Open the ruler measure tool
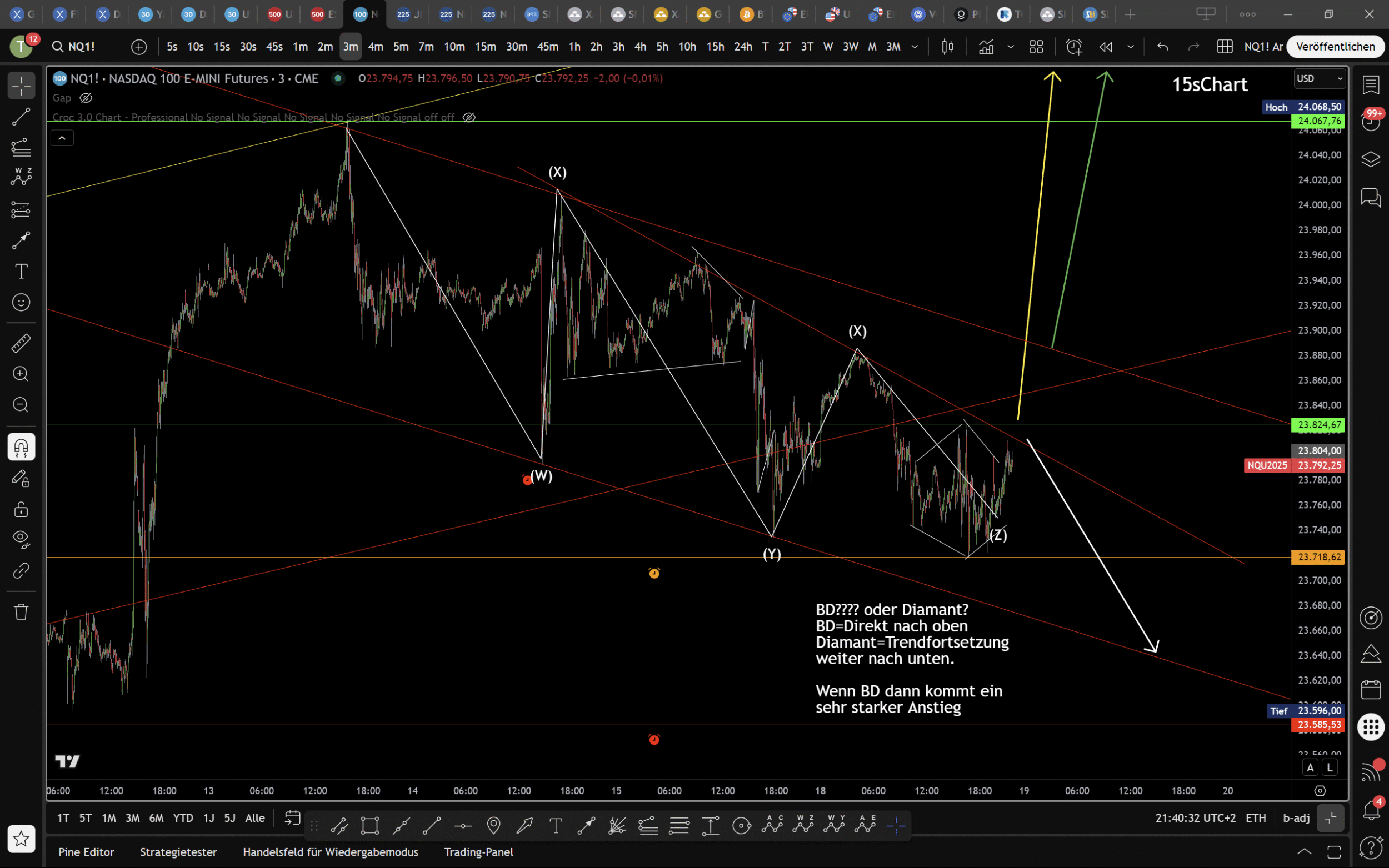This screenshot has width=1389, height=868. coord(21,343)
